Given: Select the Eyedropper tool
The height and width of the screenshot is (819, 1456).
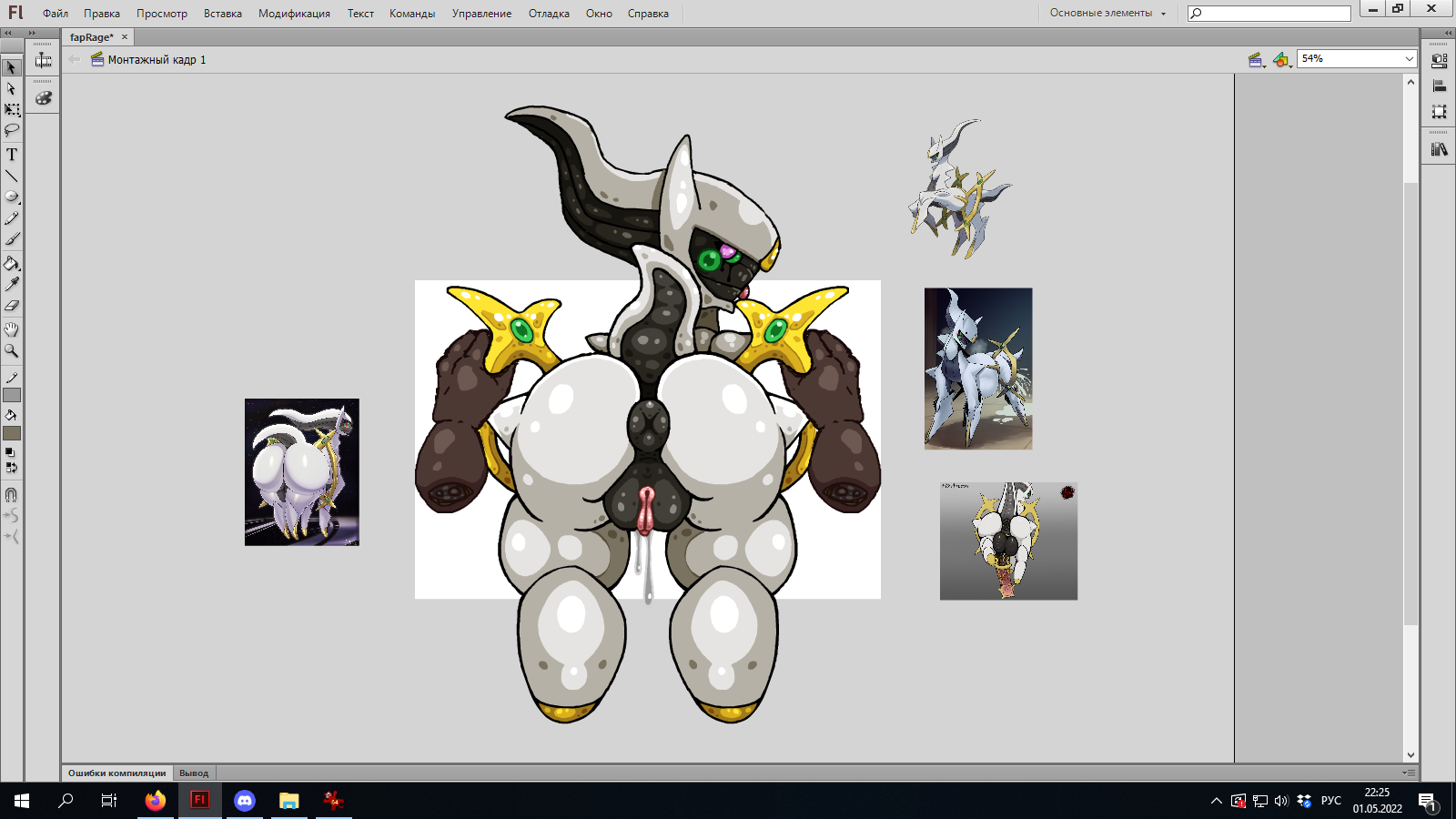Looking at the screenshot, I should click(12, 285).
